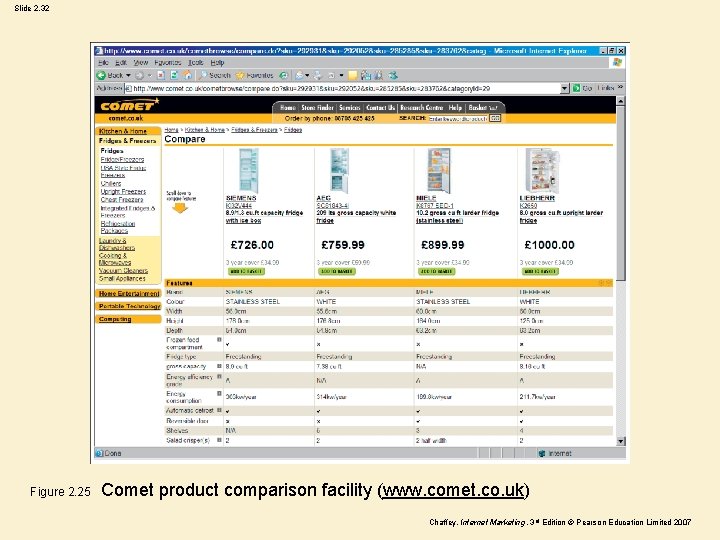The height and width of the screenshot is (540, 720).
Task: Open the Chest Freezers sidebar link
Action: tap(122, 199)
